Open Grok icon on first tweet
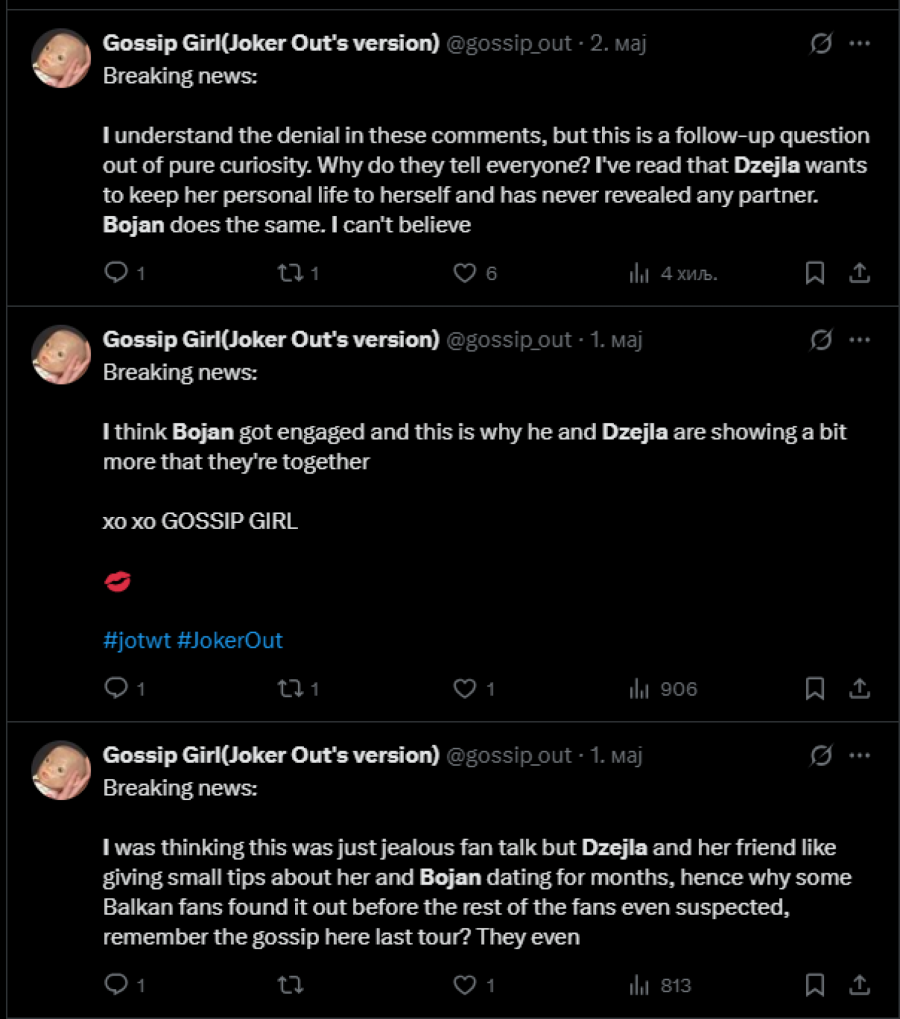Viewport: 900px width, 1019px height. 820,44
